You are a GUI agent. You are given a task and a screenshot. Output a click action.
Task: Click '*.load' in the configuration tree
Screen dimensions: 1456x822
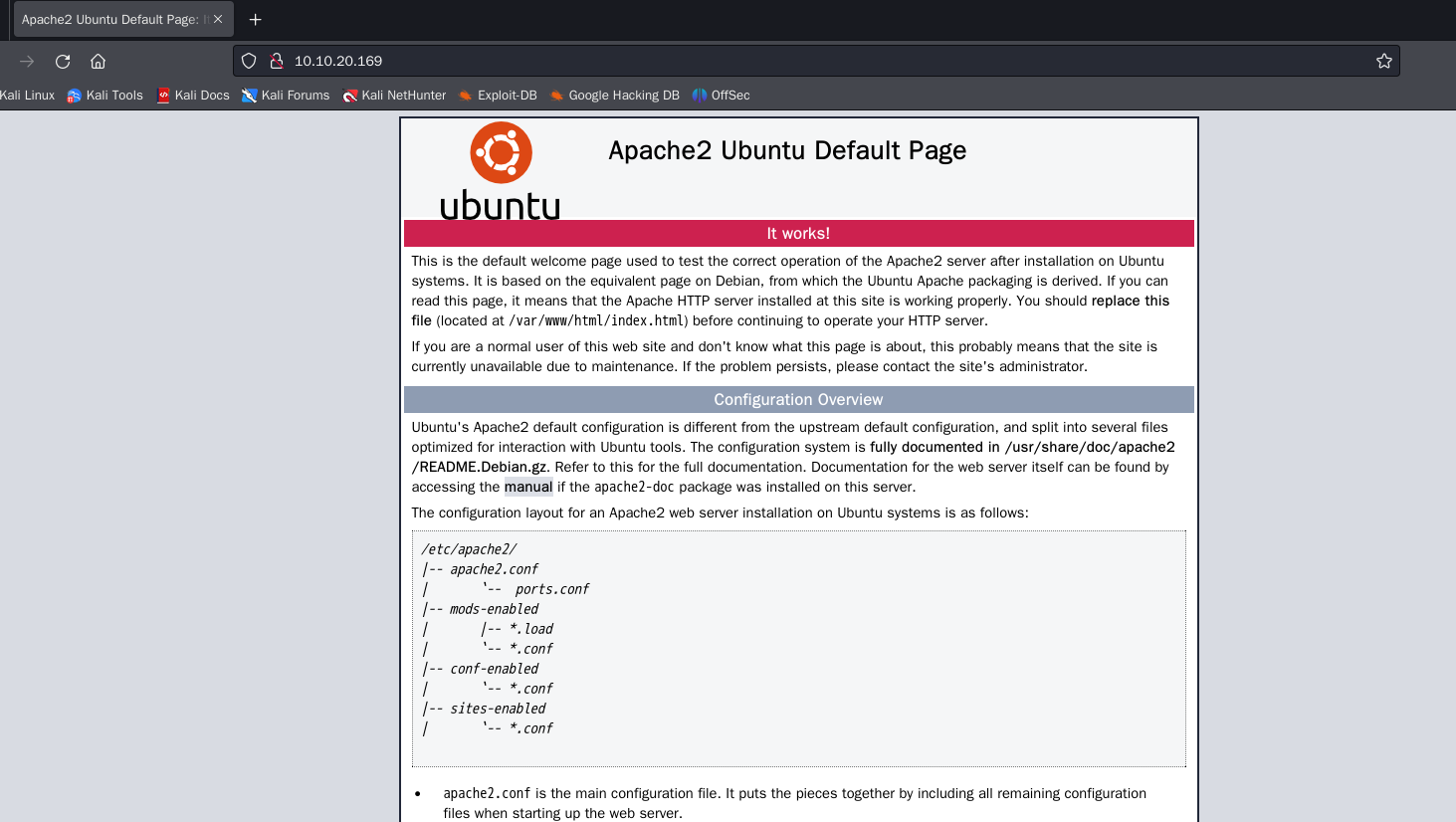pos(531,629)
